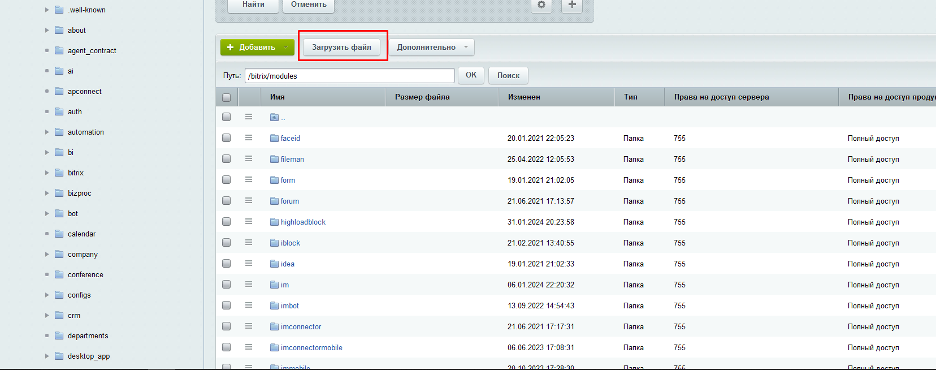The width and height of the screenshot is (936, 370).
Task: Open the row actions menu for im
Action: 248,285
